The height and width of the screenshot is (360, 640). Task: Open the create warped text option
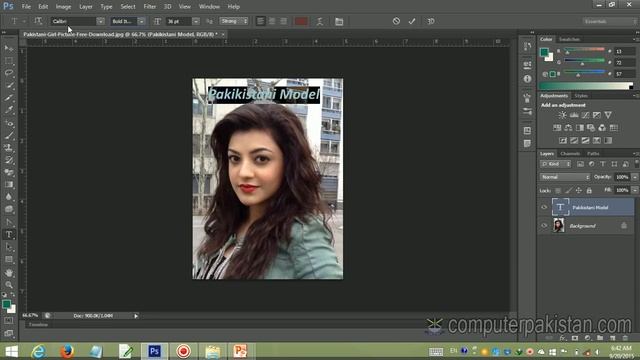(x=320, y=21)
